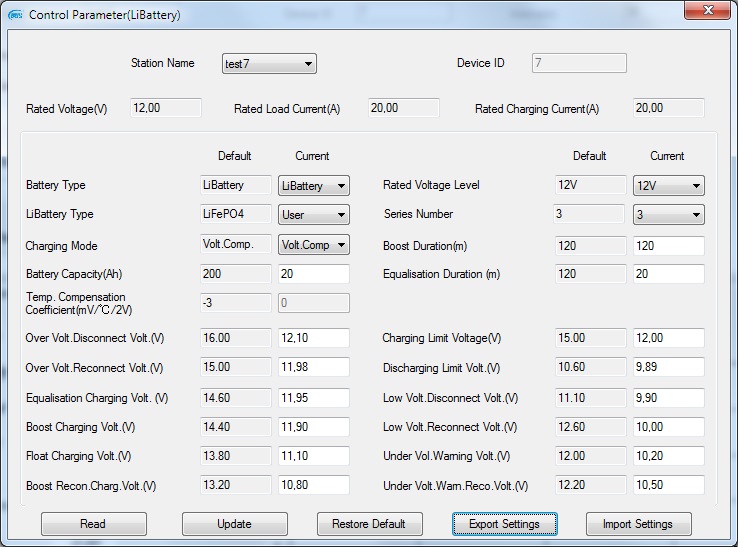Image resolution: width=738 pixels, height=547 pixels.
Task: Expand the Rated Voltage Level current dropdown
Action: [x=668, y=185]
